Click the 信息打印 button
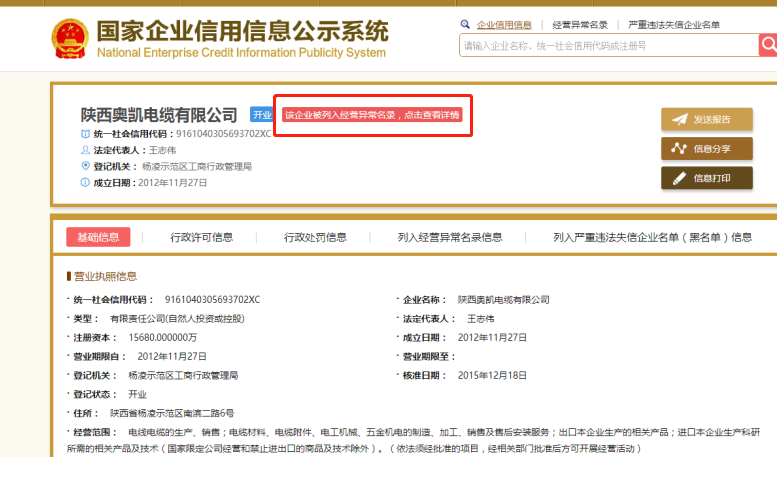This screenshot has height=489, width=782. point(707,178)
